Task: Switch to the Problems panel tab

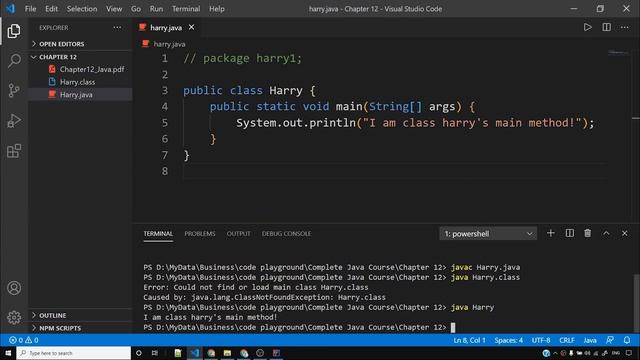Action: pos(200,233)
